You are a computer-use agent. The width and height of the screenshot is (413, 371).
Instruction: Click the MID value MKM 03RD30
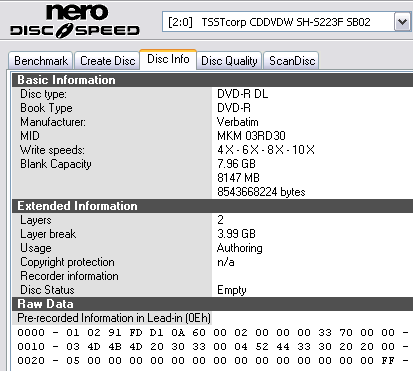[x=251, y=136]
